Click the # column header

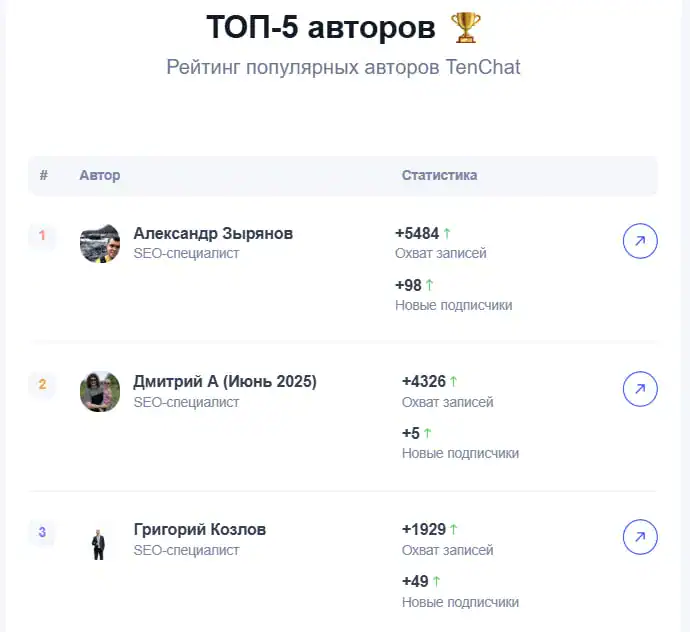pyautogui.click(x=44, y=175)
